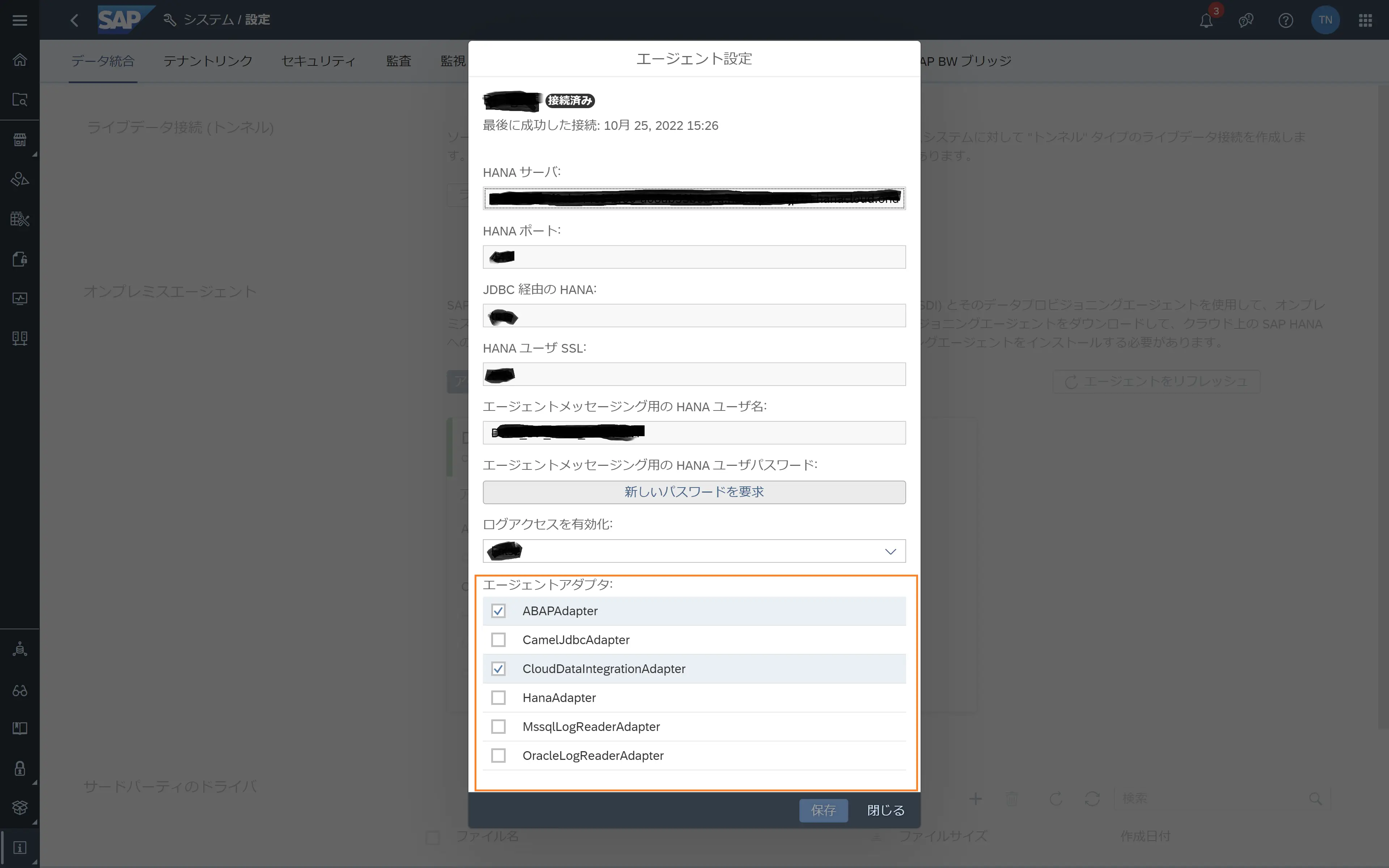Switch to the セキュリティ tab
Image resolution: width=1389 pixels, height=868 pixels.
[x=319, y=61]
